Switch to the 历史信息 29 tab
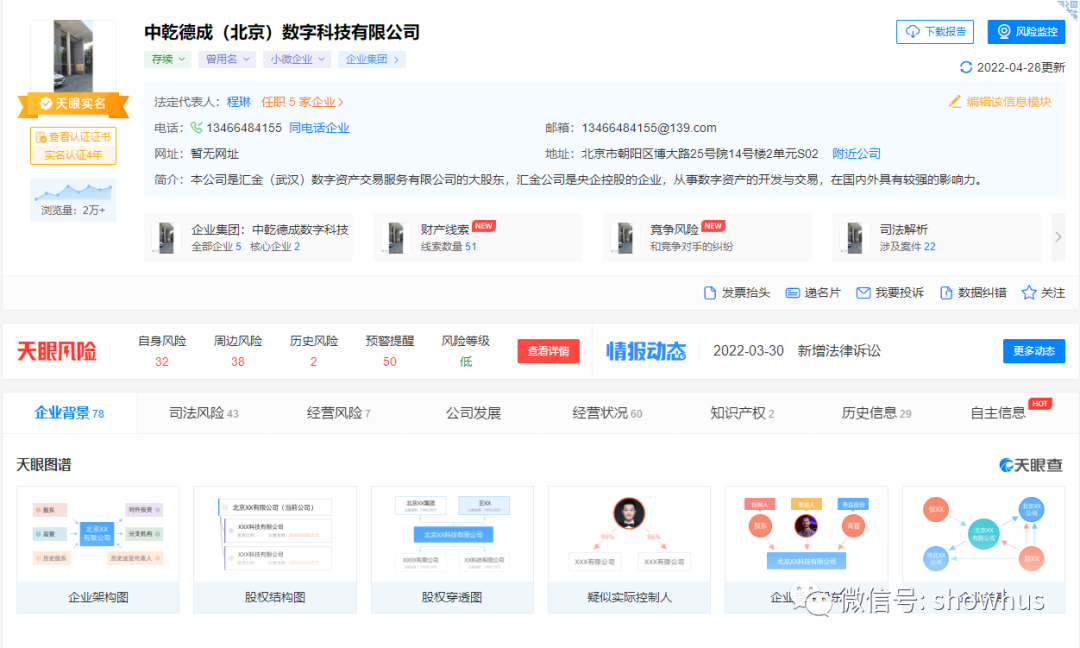The width and height of the screenshot is (1080, 648). (876, 413)
